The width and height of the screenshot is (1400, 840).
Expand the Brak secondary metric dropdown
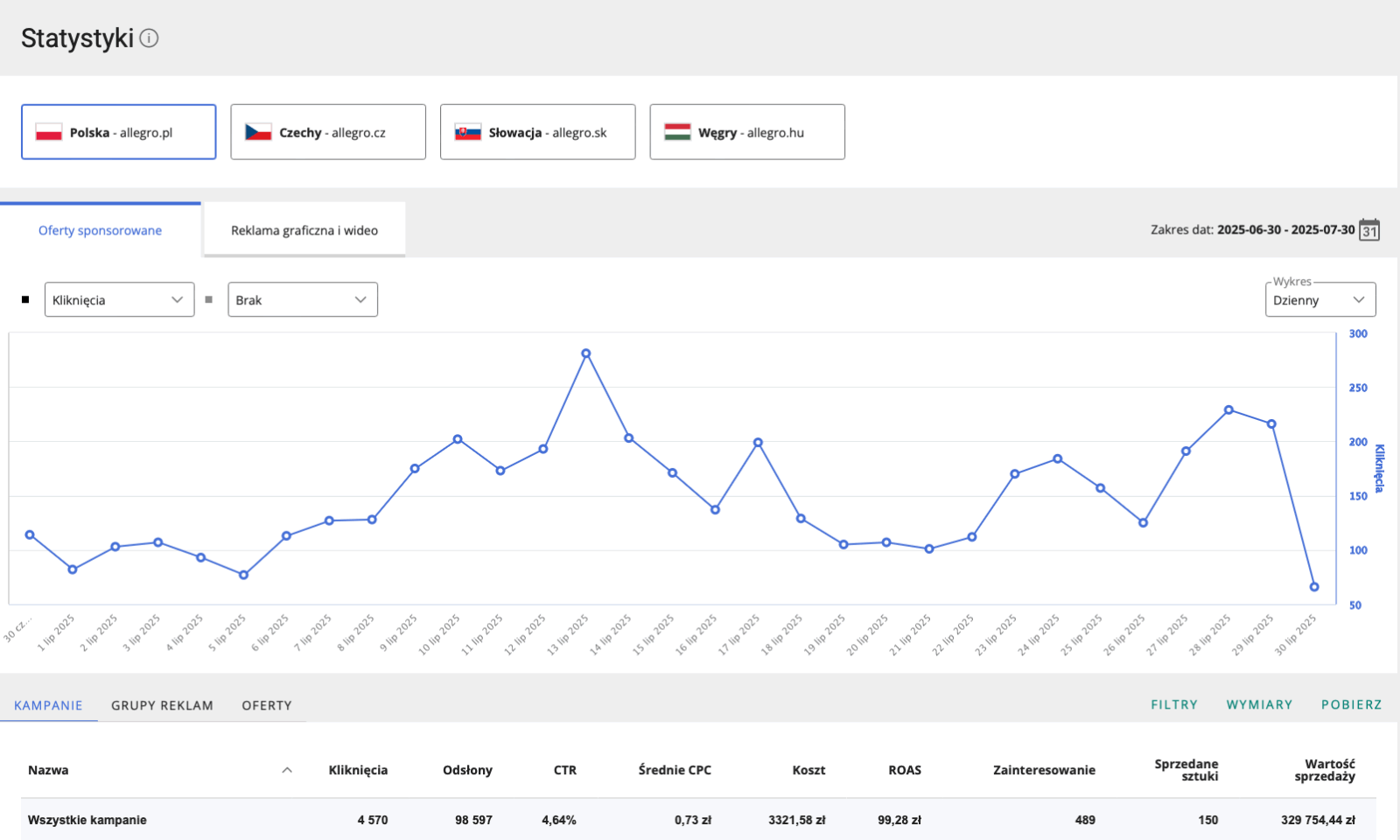click(x=302, y=299)
